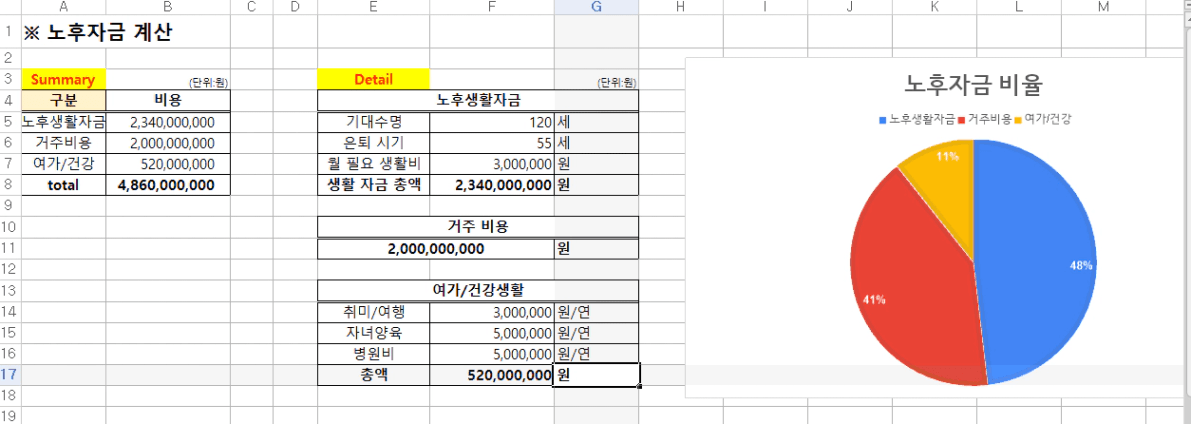Click the 병원비 label cell
Image resolution: width=1191 pixels, height=424 pixels.
373,354
